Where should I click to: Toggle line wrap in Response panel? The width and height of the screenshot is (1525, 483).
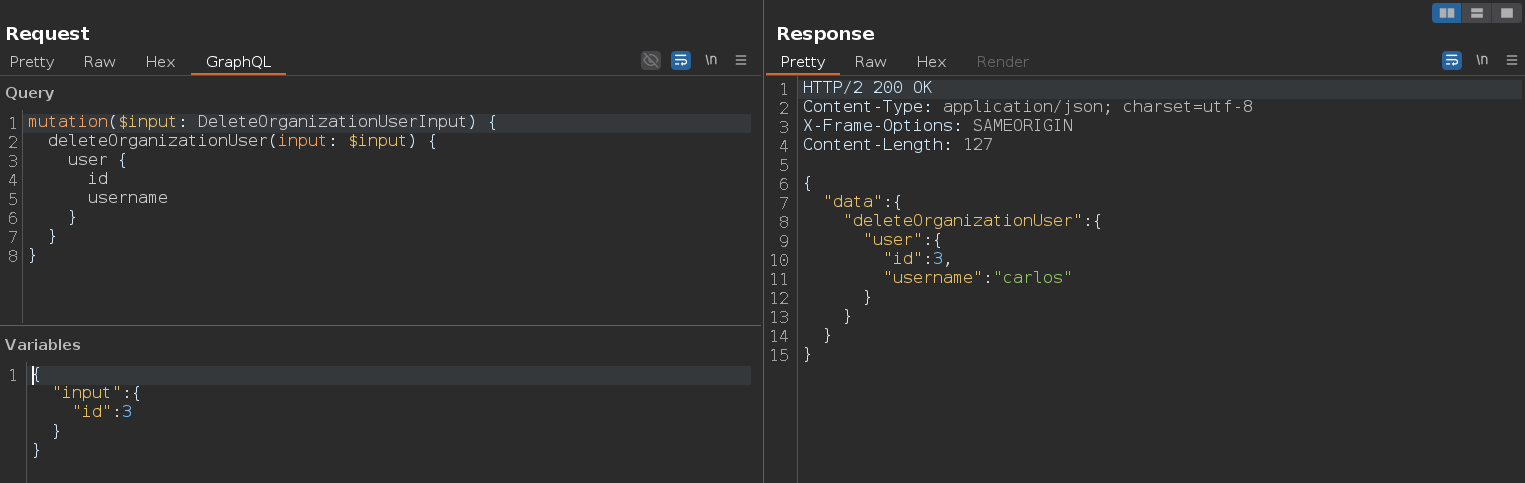click(1452, 60)
